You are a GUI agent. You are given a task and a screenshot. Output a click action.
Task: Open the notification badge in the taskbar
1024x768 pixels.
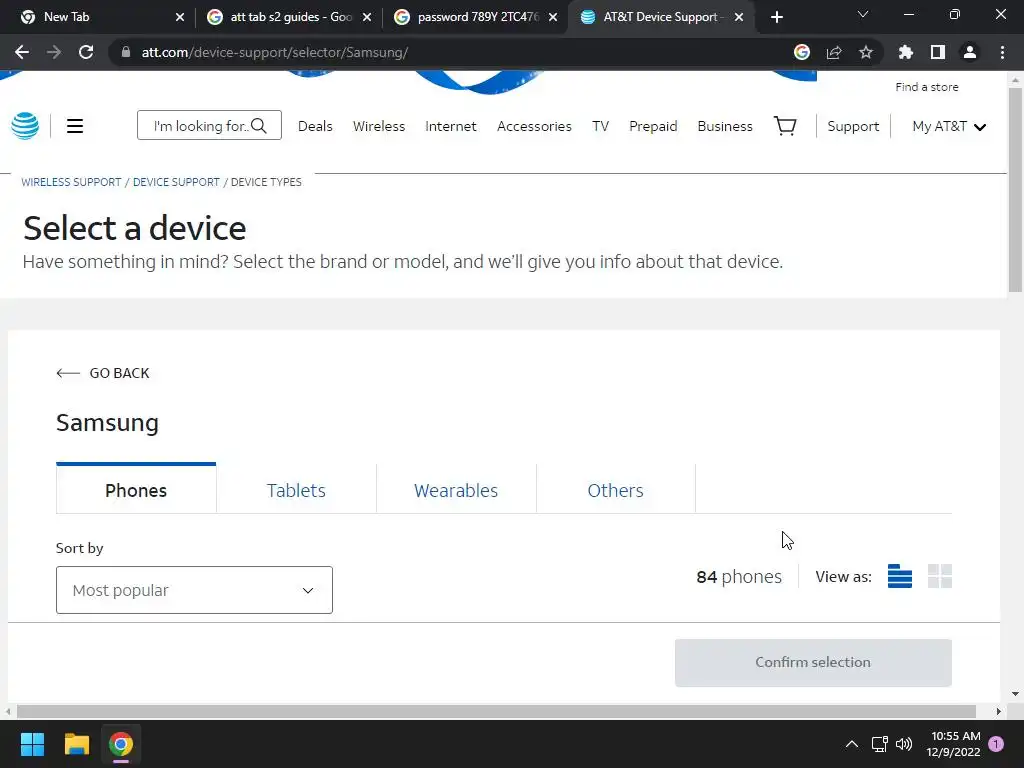pyautogui.click(x=996, y=744)
